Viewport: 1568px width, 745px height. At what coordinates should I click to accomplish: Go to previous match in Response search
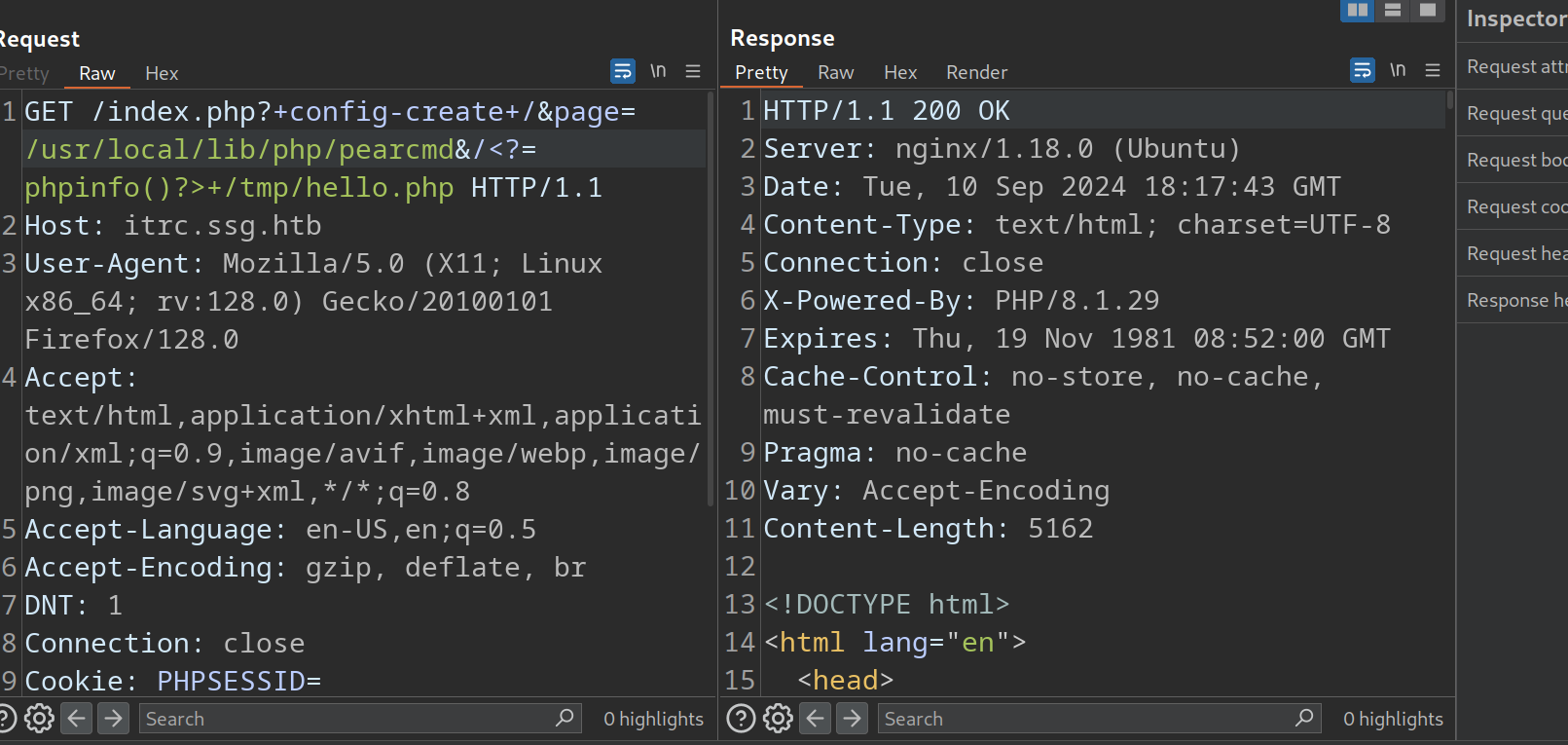coord(816,719)
